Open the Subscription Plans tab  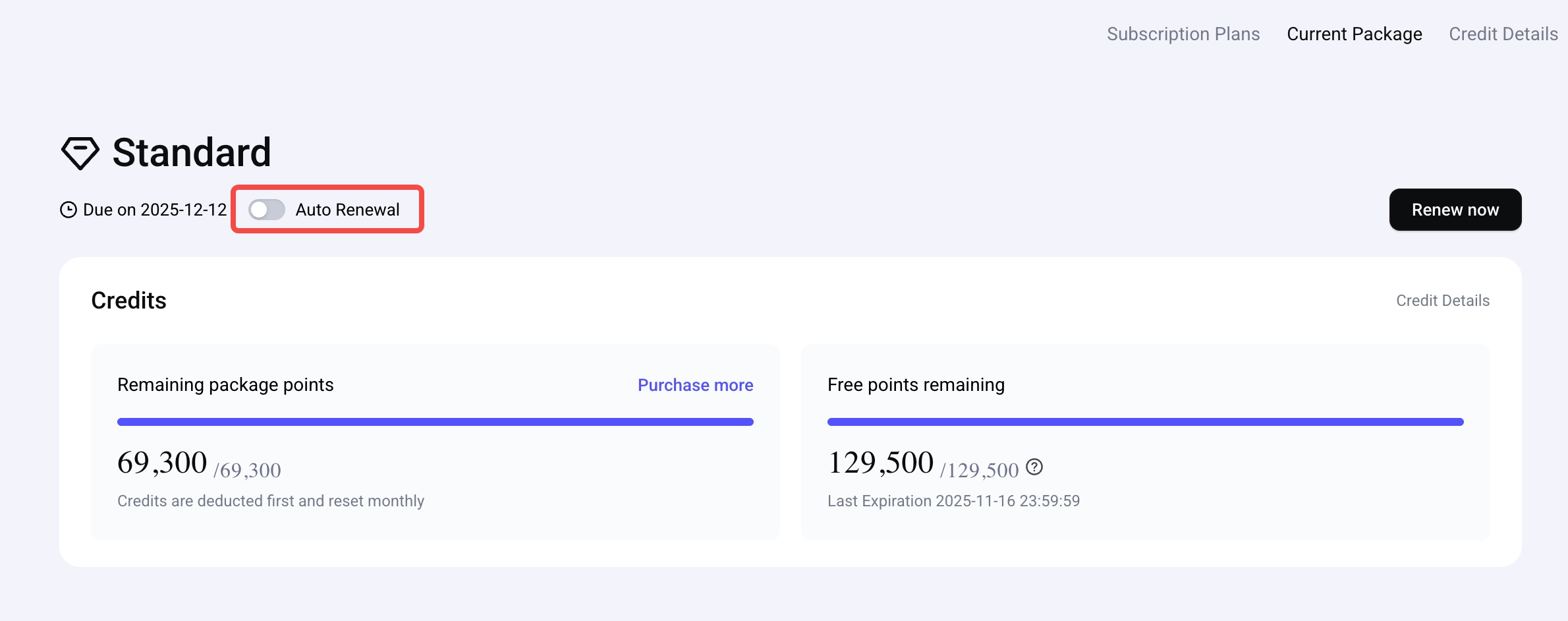tap(1183, 34)
